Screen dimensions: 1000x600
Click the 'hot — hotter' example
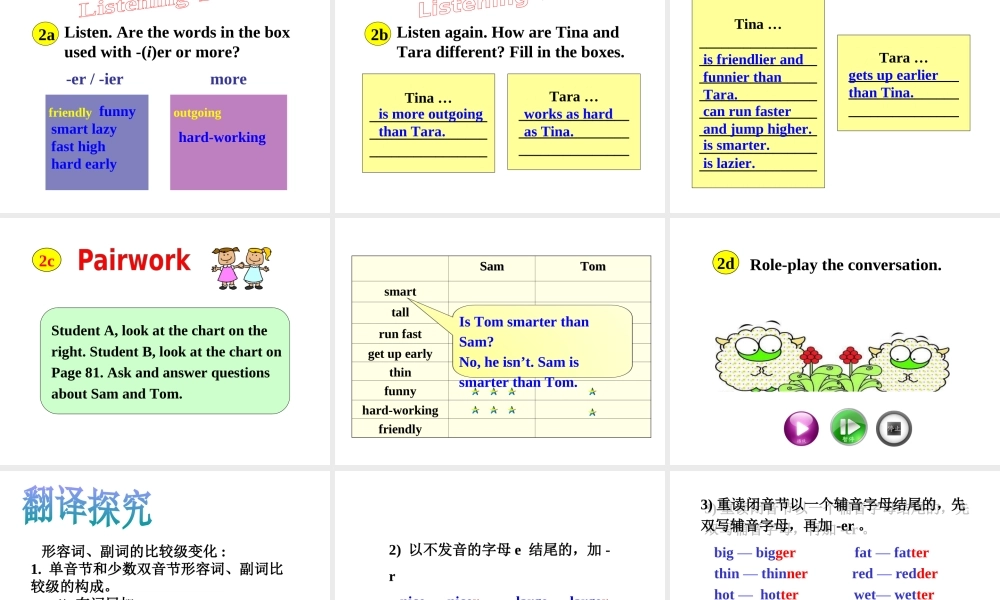tap(756, 594)
